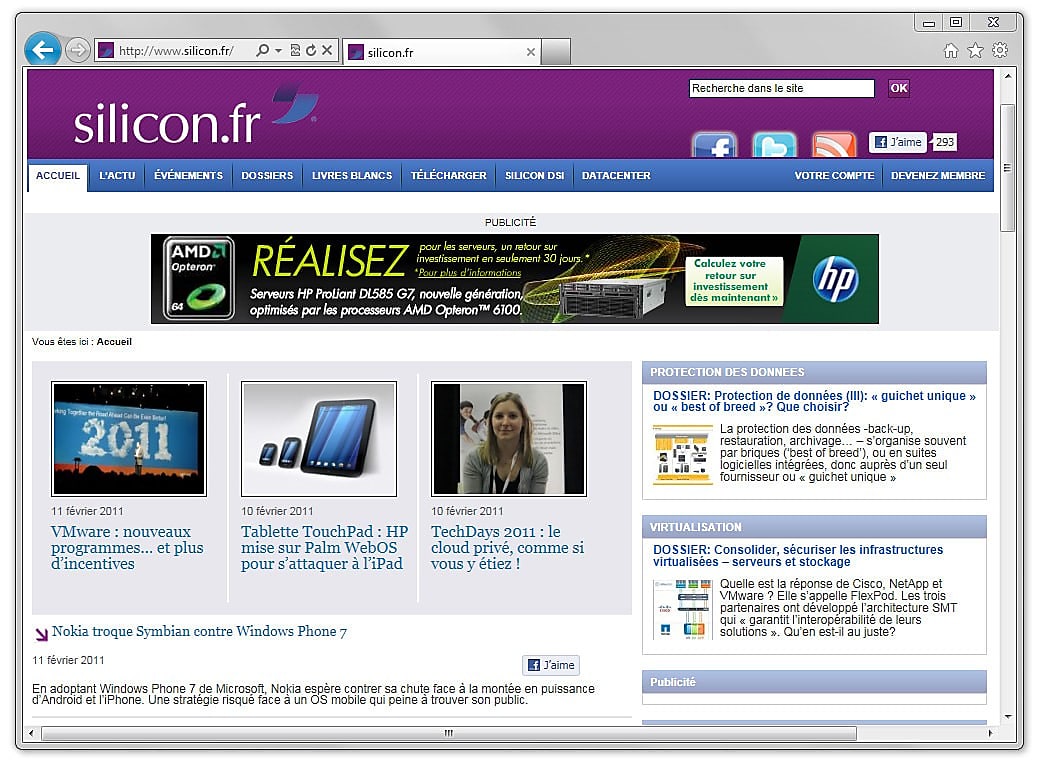Screen dimensions: 1038x767
Task: Click the header J'aime Facebook button
Action: point(898,142)
